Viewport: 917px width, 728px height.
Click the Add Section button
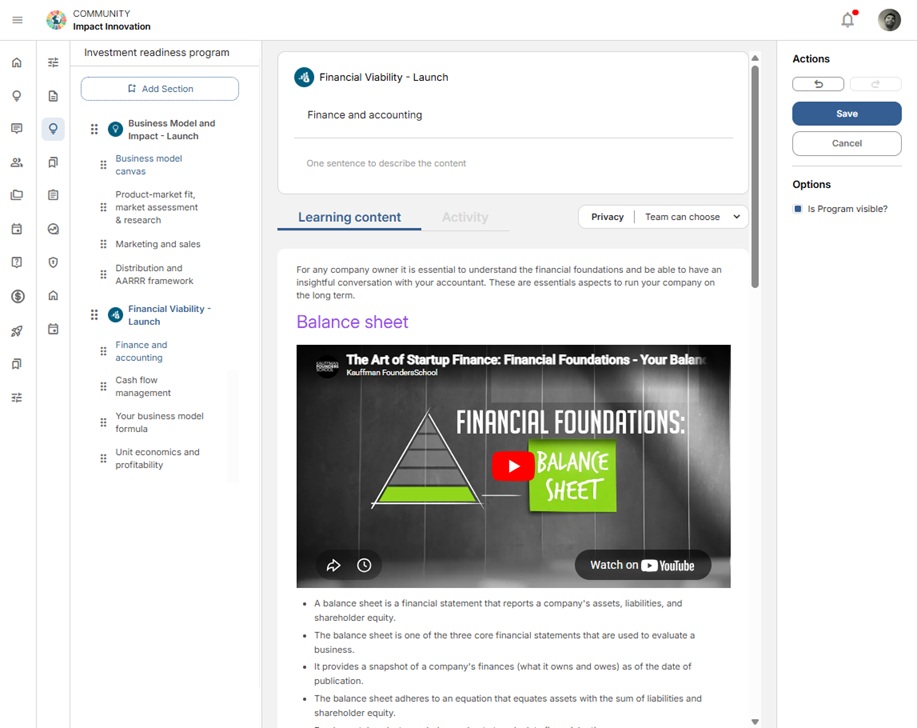point(160,89)
